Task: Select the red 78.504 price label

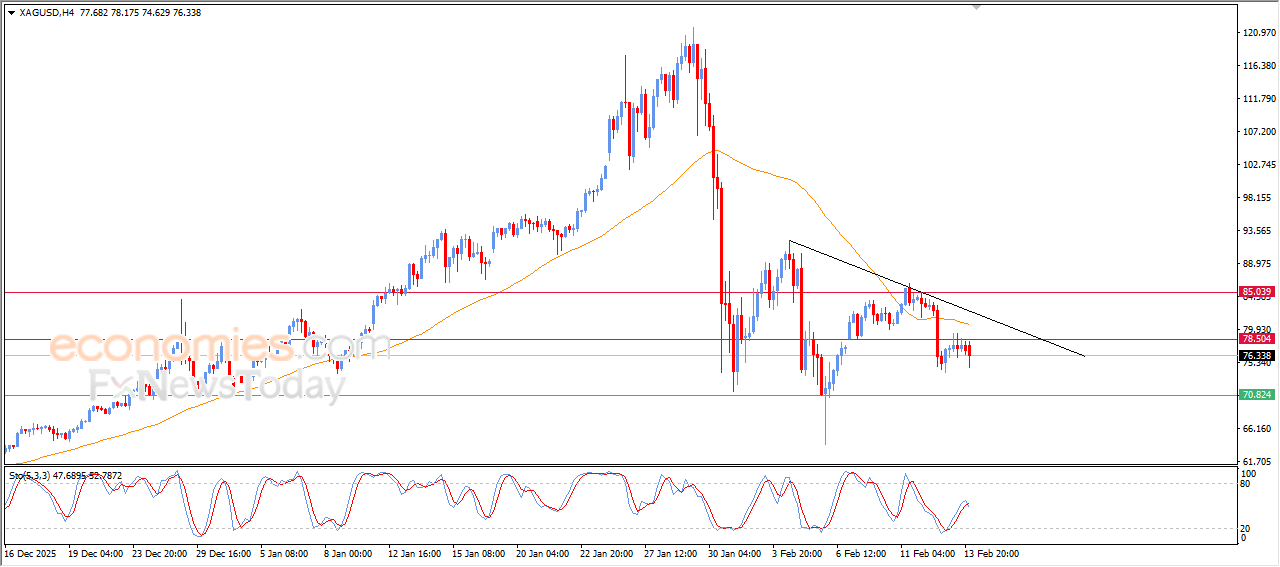Action: click(1256, 339)
